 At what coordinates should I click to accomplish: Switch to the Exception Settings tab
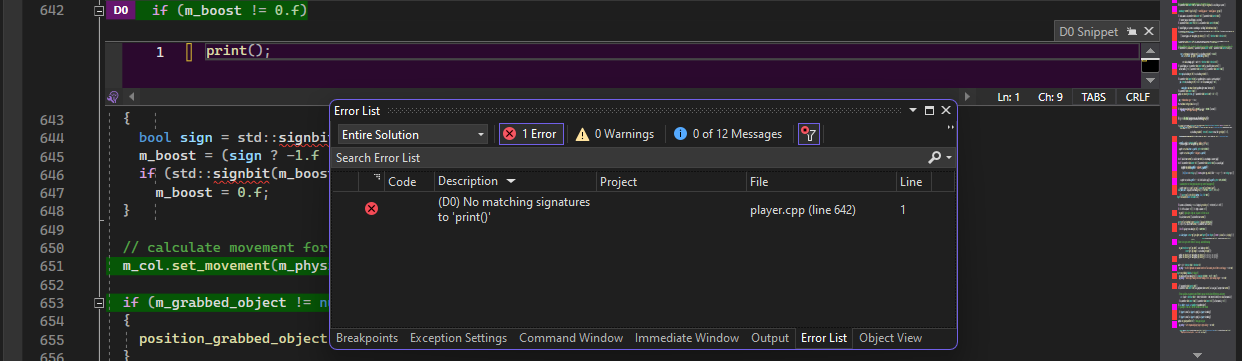point(458,338)
